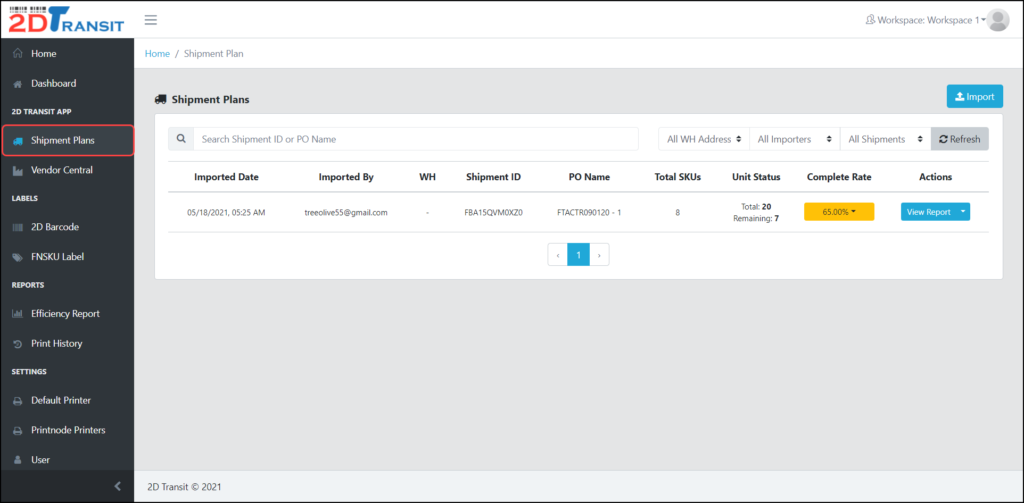The width and height of the screenshot is (1024, 503).
Task: Click the Import button
Action: pos(974,97)
